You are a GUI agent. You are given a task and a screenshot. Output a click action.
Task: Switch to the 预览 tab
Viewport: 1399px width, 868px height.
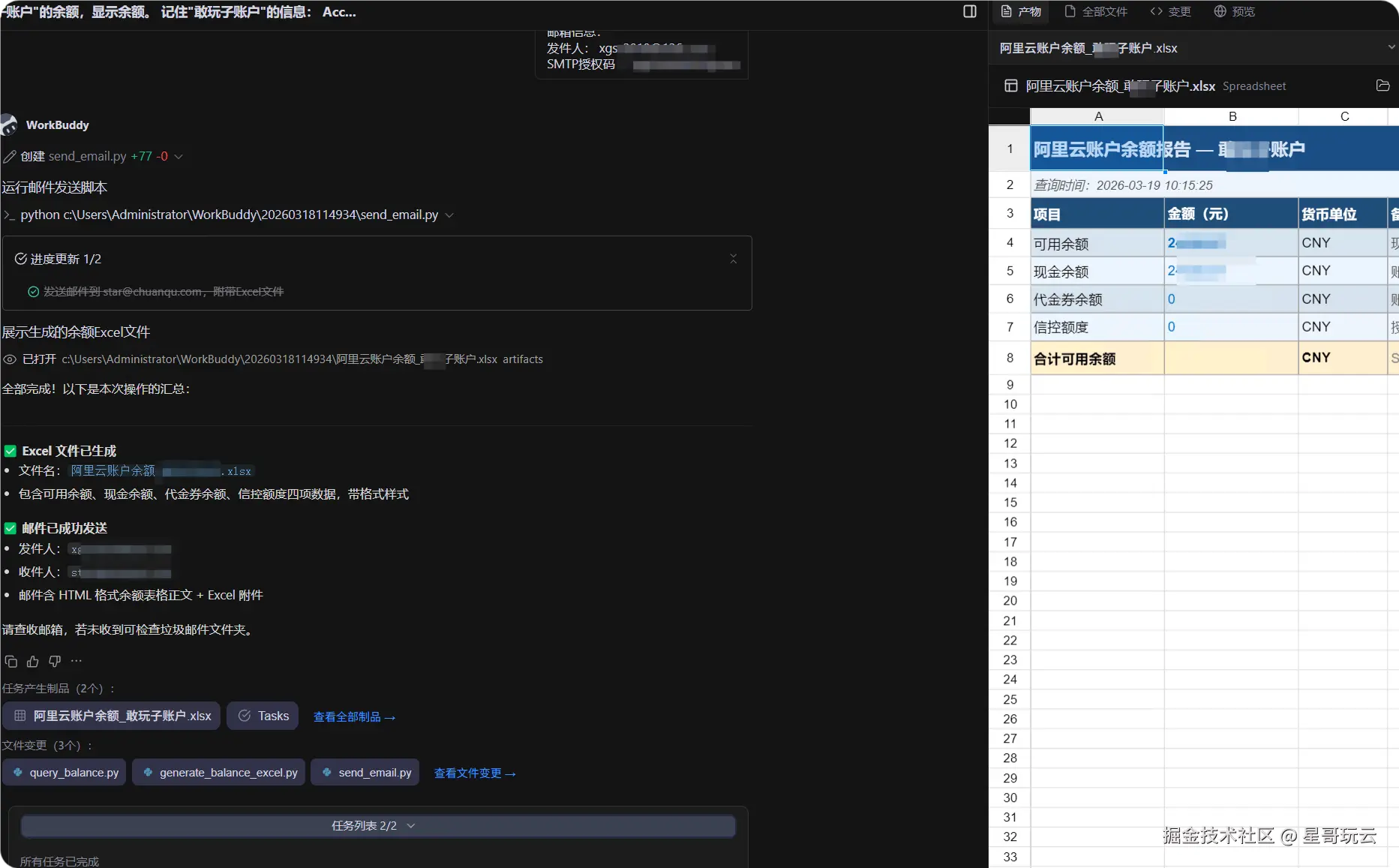click(1235, 11)
